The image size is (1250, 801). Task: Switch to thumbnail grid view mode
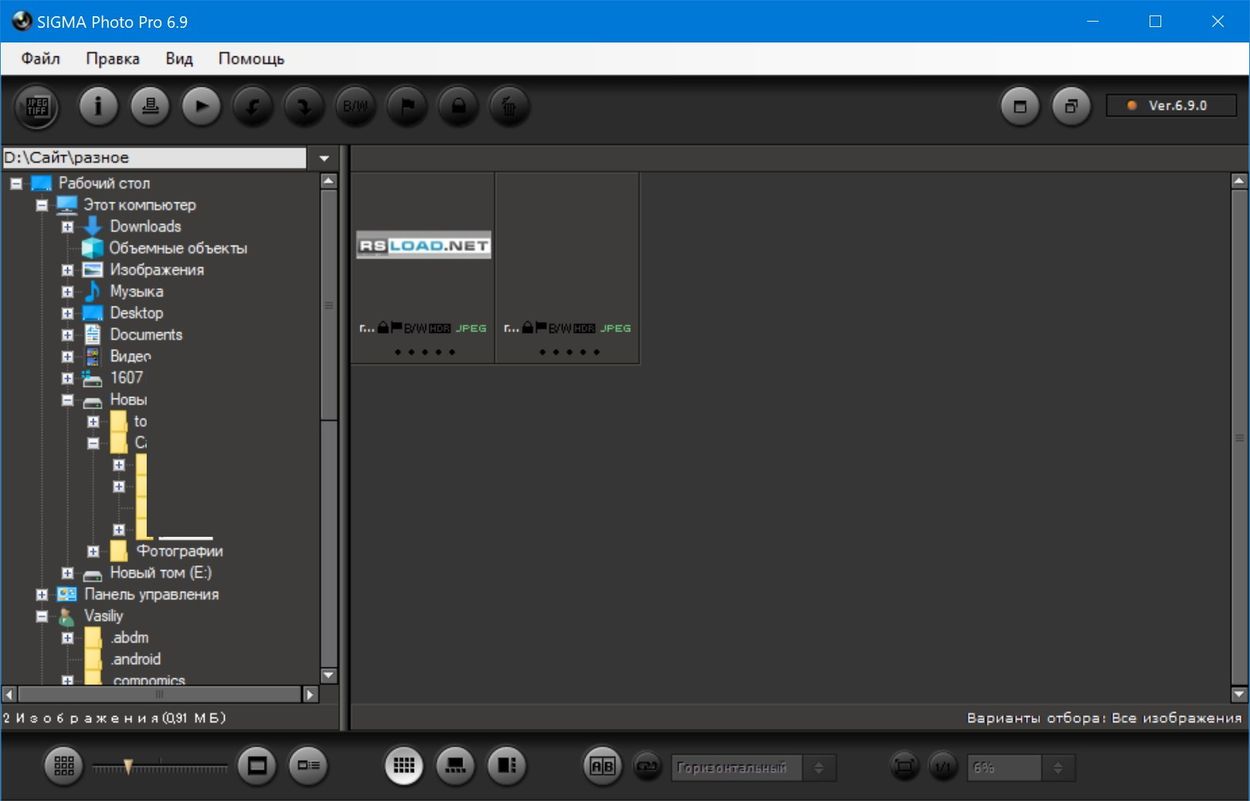(x=404, y=766)
